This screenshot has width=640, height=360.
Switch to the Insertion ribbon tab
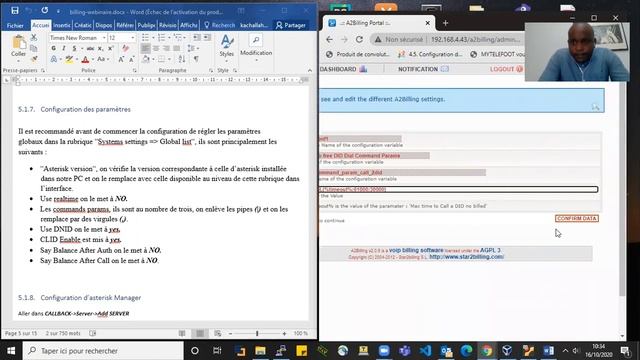[62, 25]
